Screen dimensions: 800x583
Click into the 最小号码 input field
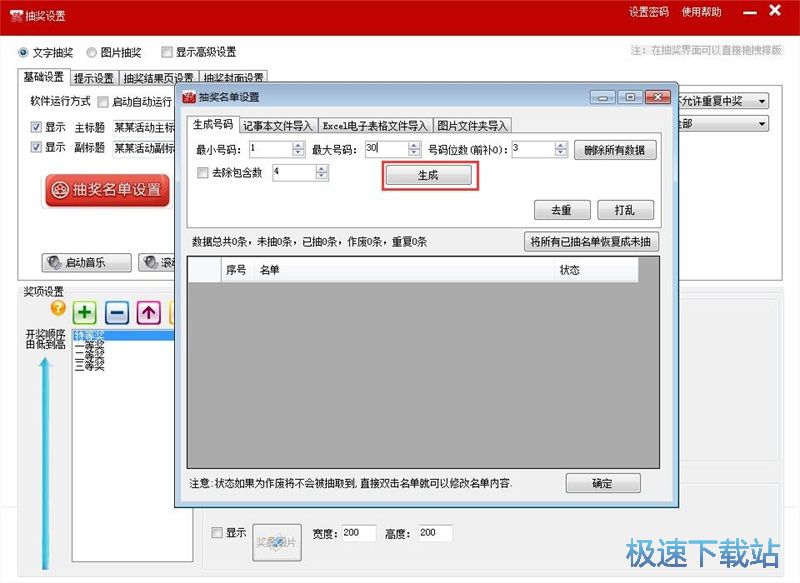click(x=271, y=149)
